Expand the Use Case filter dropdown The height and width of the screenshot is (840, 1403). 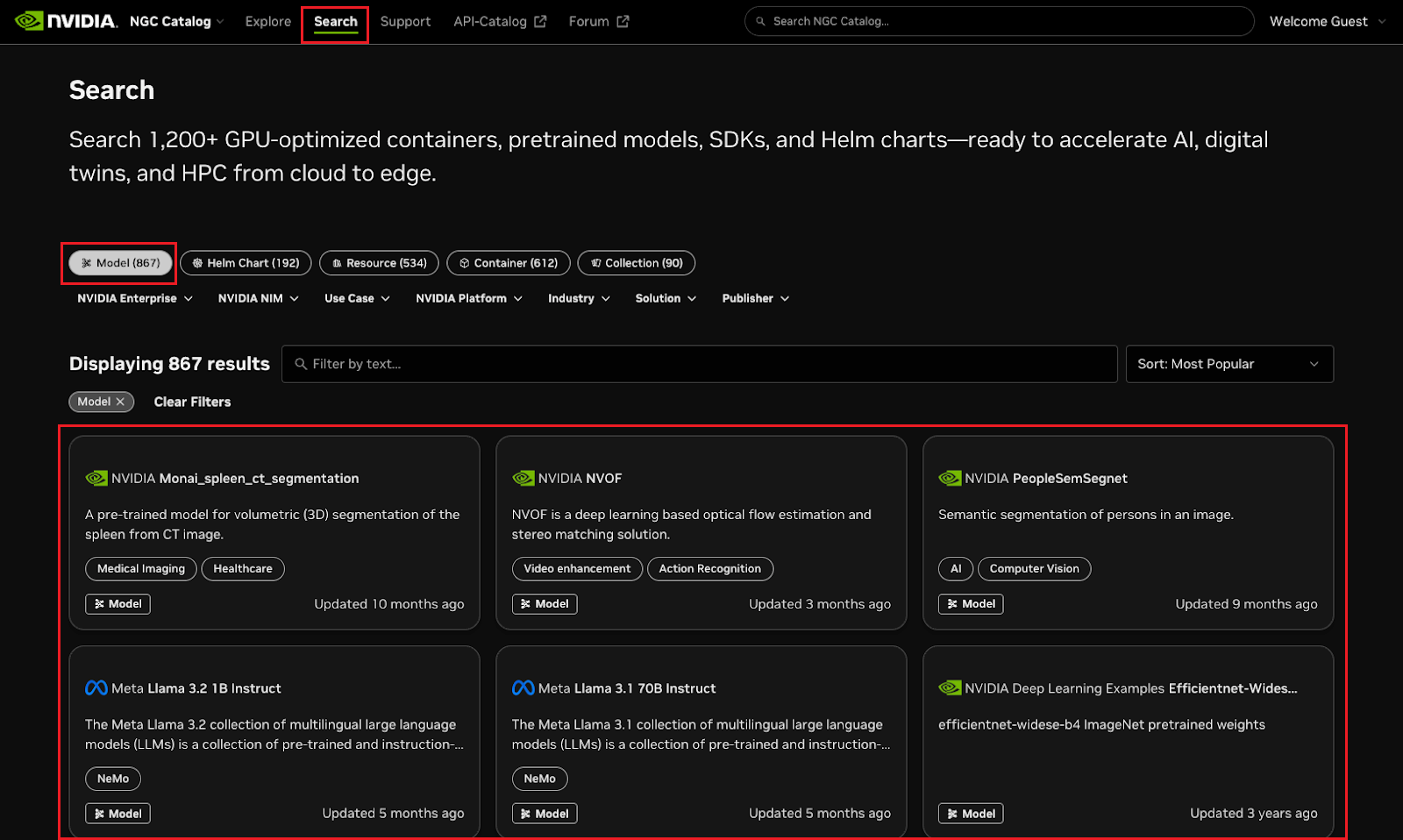coord(357,298)
